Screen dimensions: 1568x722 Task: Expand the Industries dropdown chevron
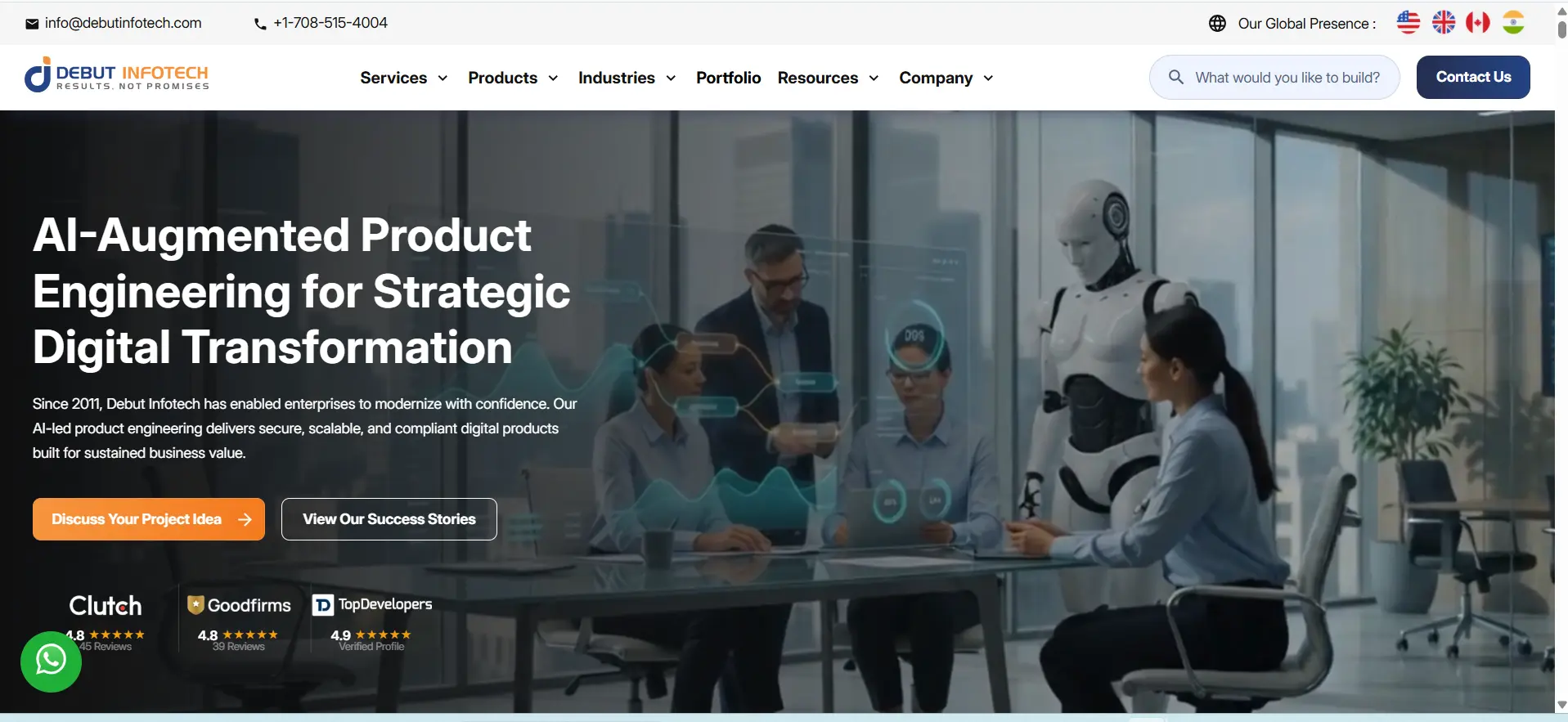coord(671,78)
